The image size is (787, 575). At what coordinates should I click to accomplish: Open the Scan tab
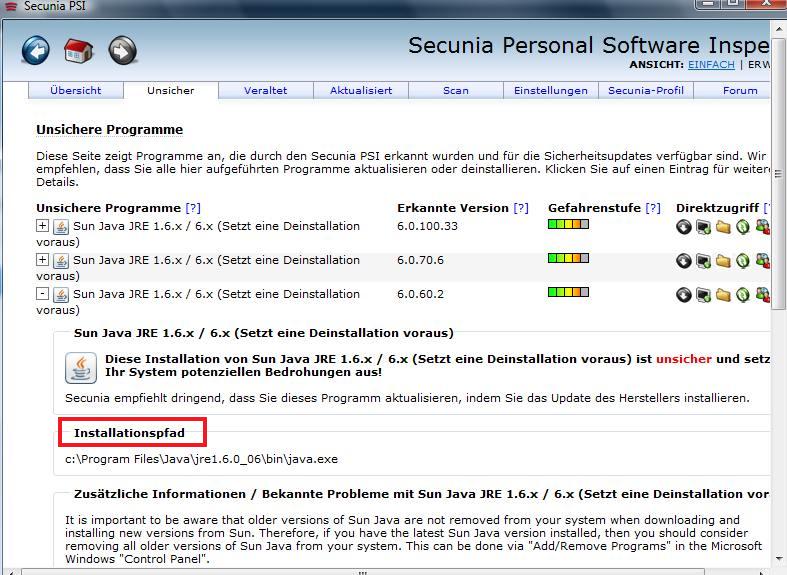pyautogui.click(x=456, y=90)
